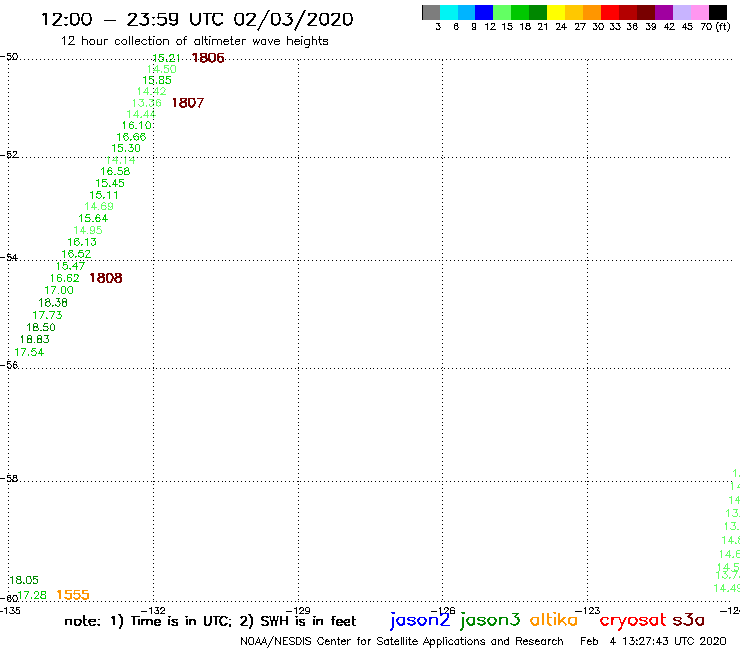
Task: Click the "12 hour collection of altimeter wave heights" subtitle
Action: point(194,41)
